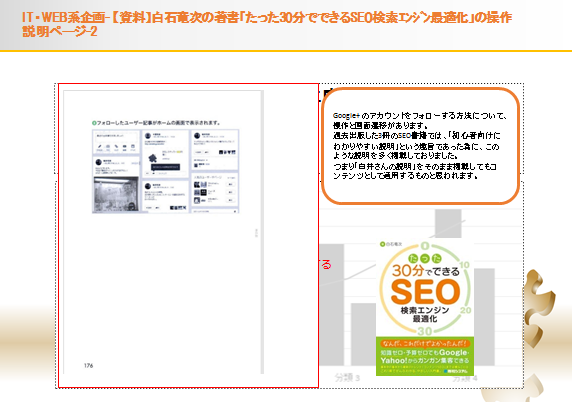572x402 pixels.
Task: Click the '分類 3' chart axis label
Action: (347, 378)
